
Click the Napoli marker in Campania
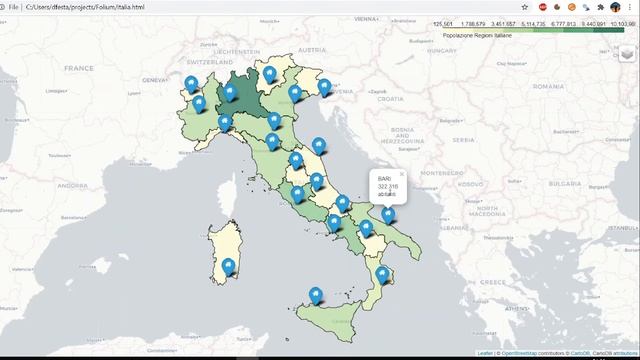pos(334,223)
